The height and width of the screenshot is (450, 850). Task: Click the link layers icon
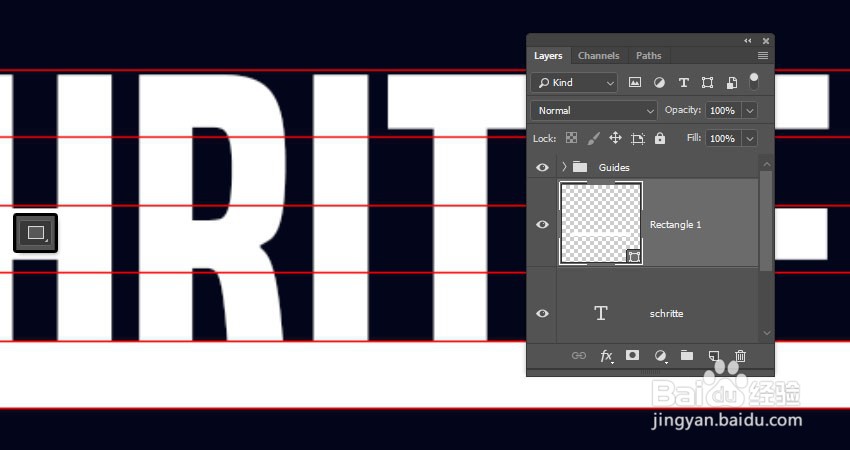pos(578,356)
